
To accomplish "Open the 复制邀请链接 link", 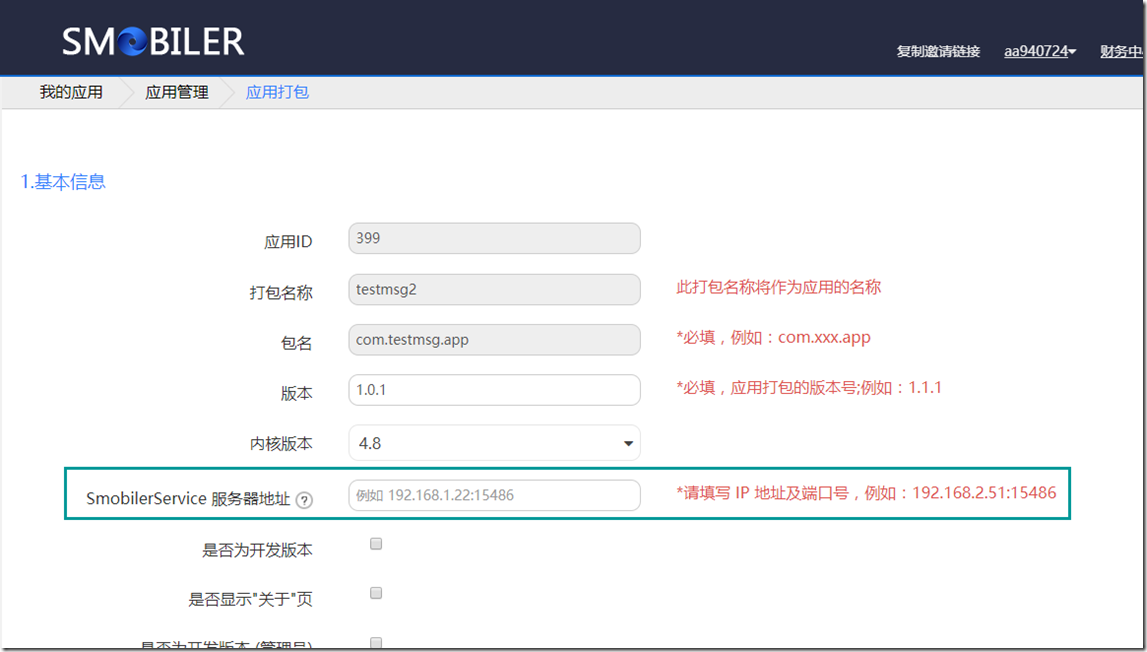I will click(x=939, y=51).
